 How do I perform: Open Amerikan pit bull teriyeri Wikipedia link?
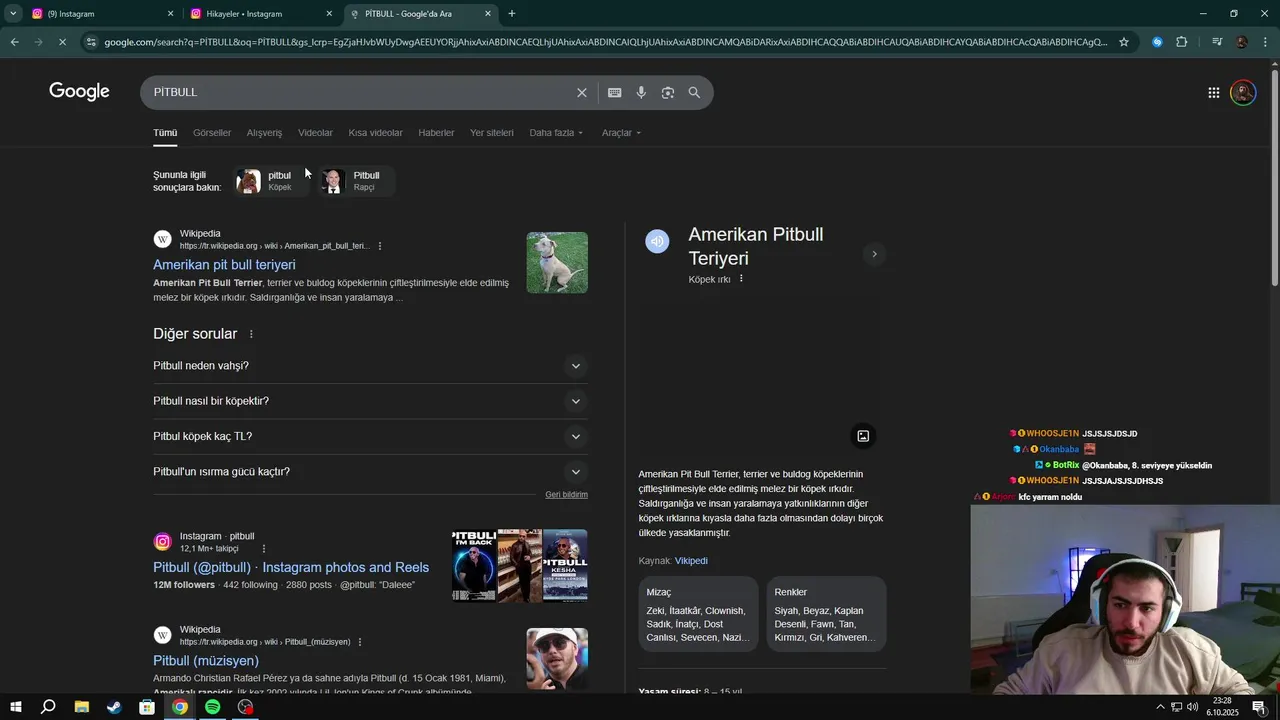coord(224,265)
